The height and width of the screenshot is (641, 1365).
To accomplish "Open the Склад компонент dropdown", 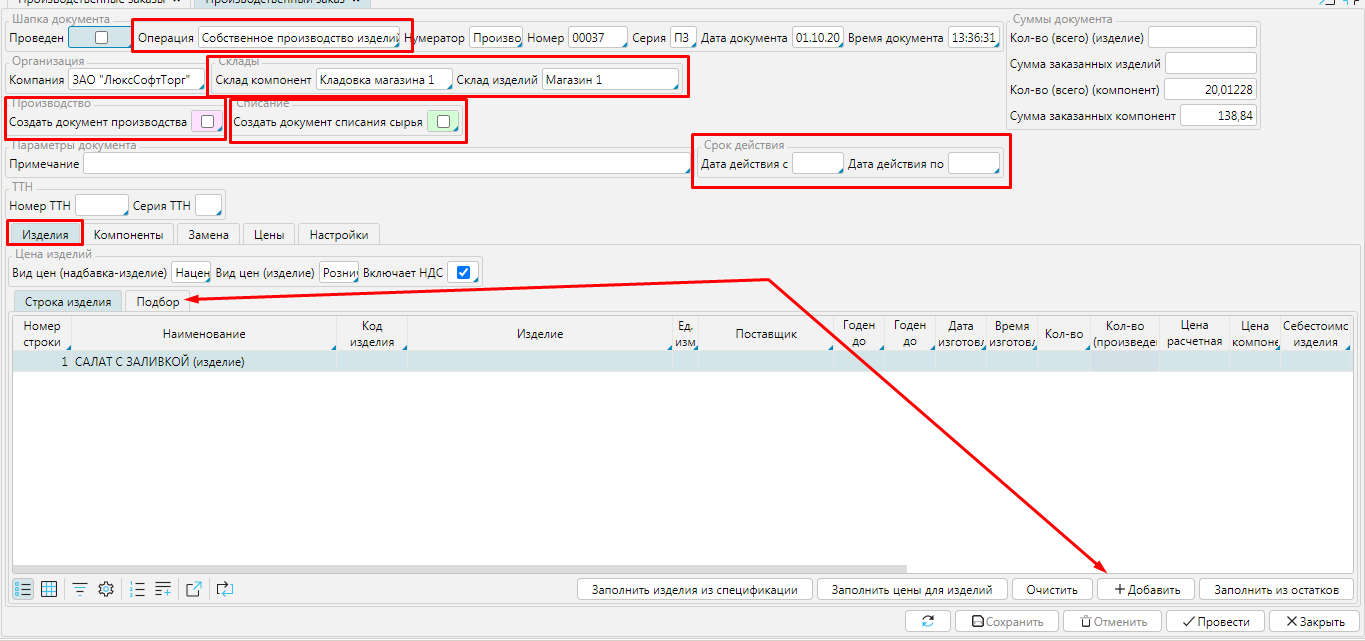I will coord(383,79).
